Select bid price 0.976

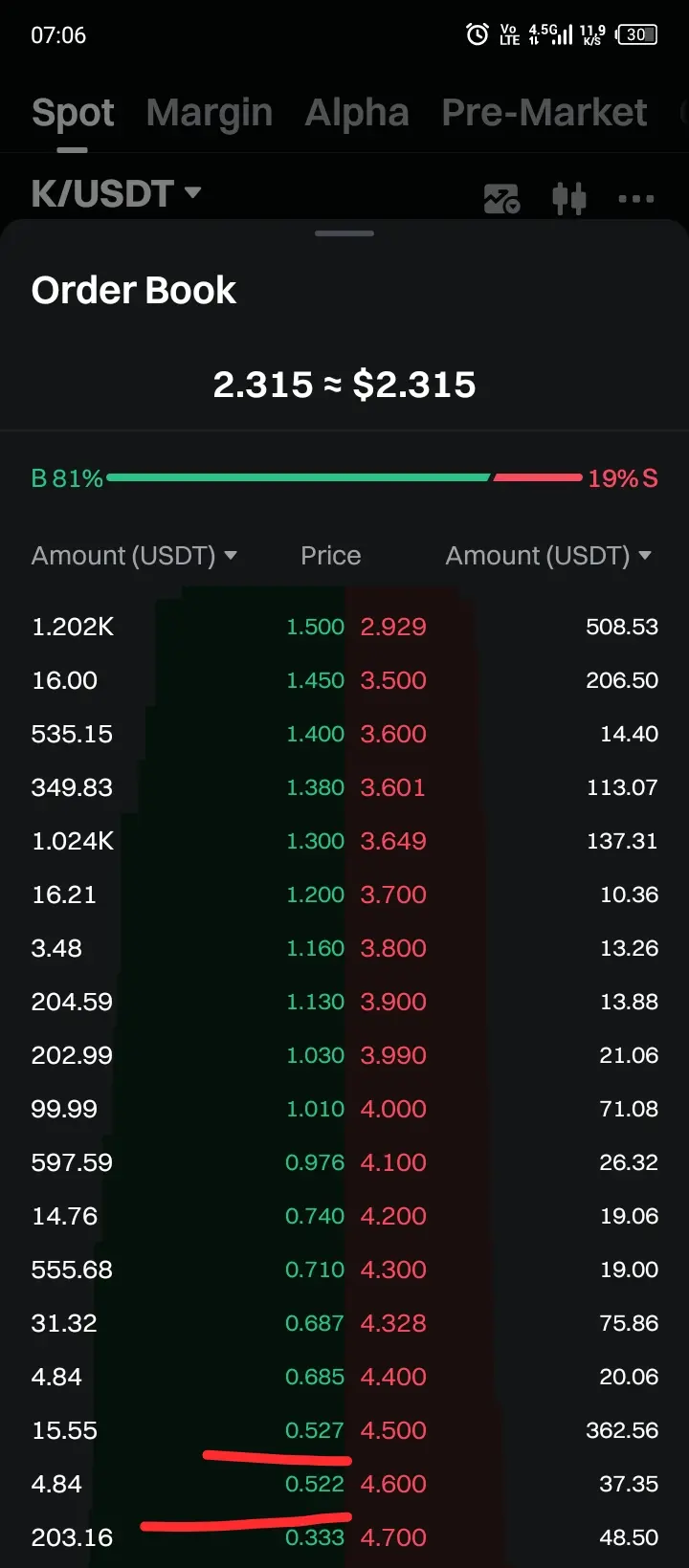315,1162
